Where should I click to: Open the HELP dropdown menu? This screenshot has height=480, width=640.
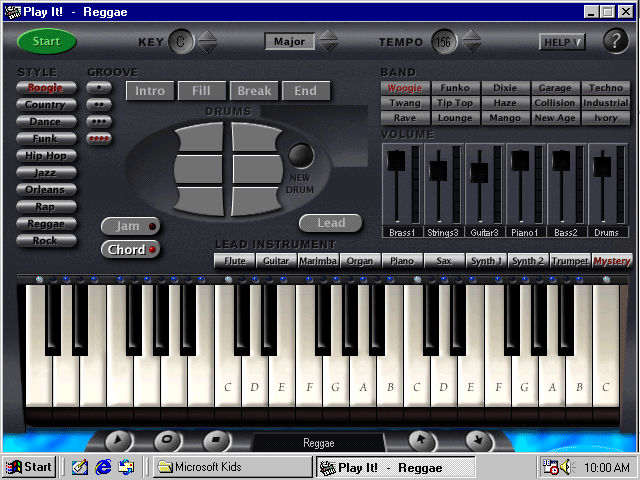(x=562, y=42)
